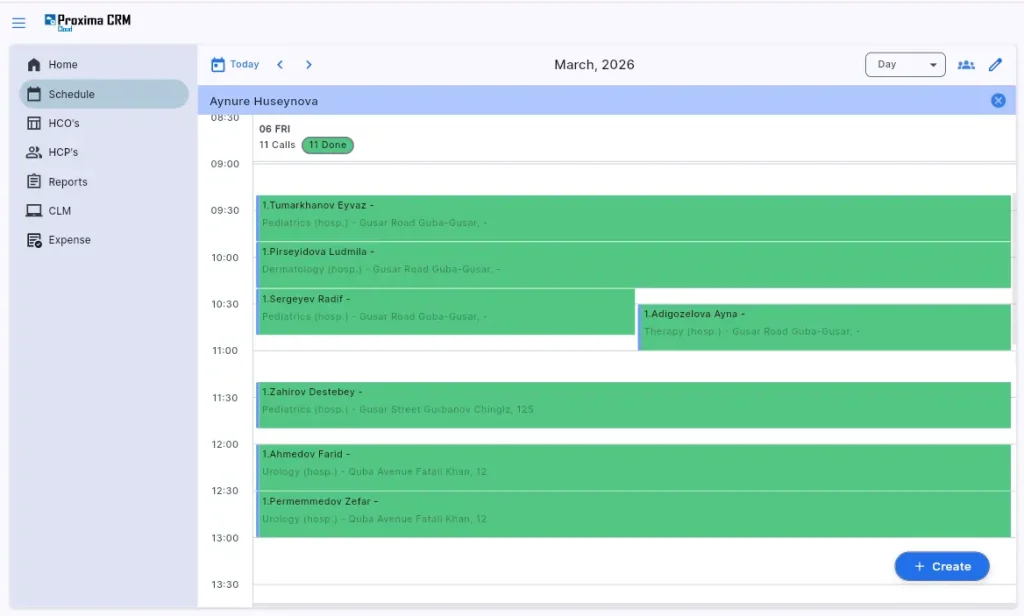Open Reports section
Screen dimensions: 1024x616
click(x=104, y=182)
